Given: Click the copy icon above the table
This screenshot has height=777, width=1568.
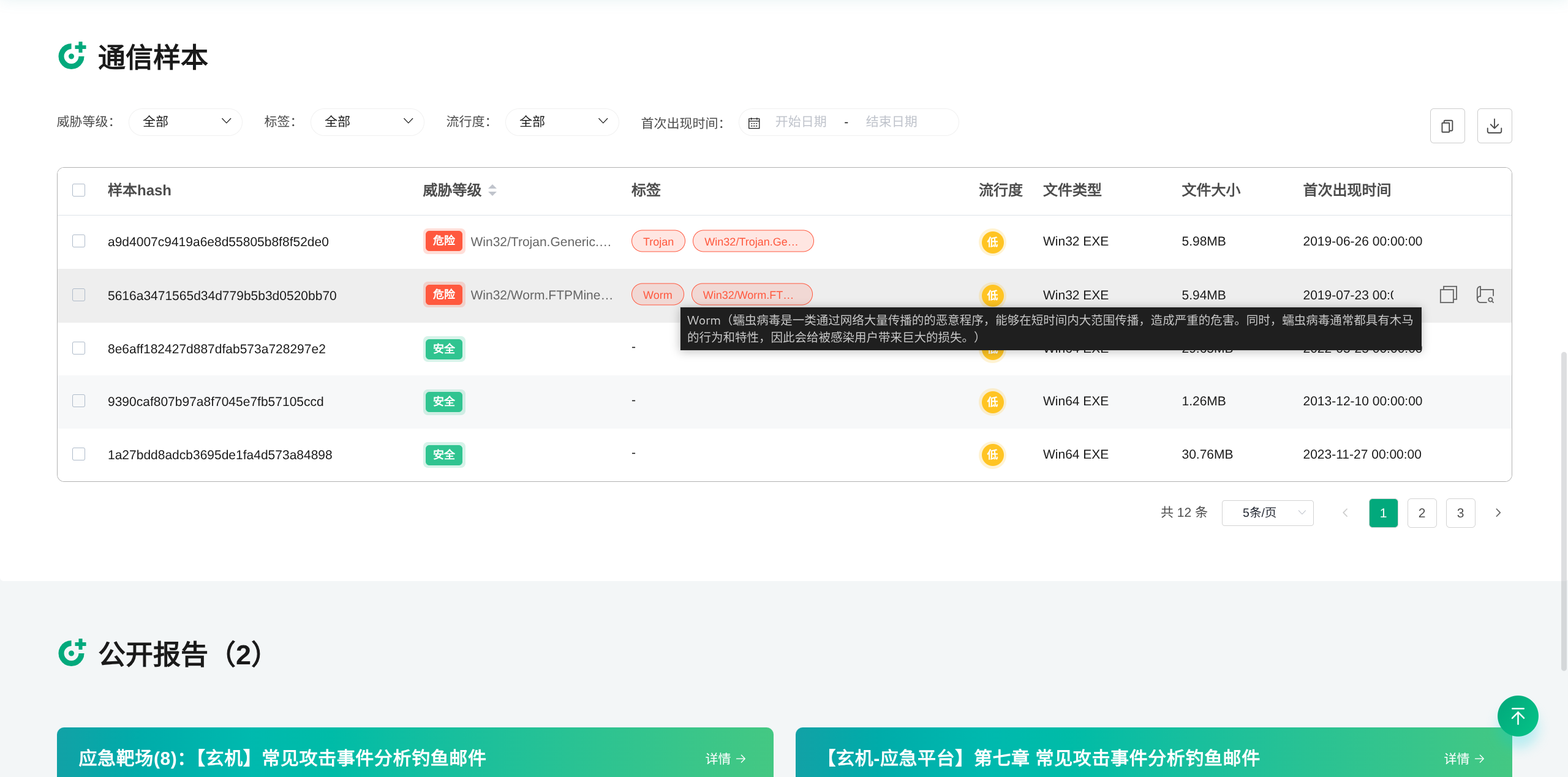Looking at the screenshot, I should (x=1447, y=126).
